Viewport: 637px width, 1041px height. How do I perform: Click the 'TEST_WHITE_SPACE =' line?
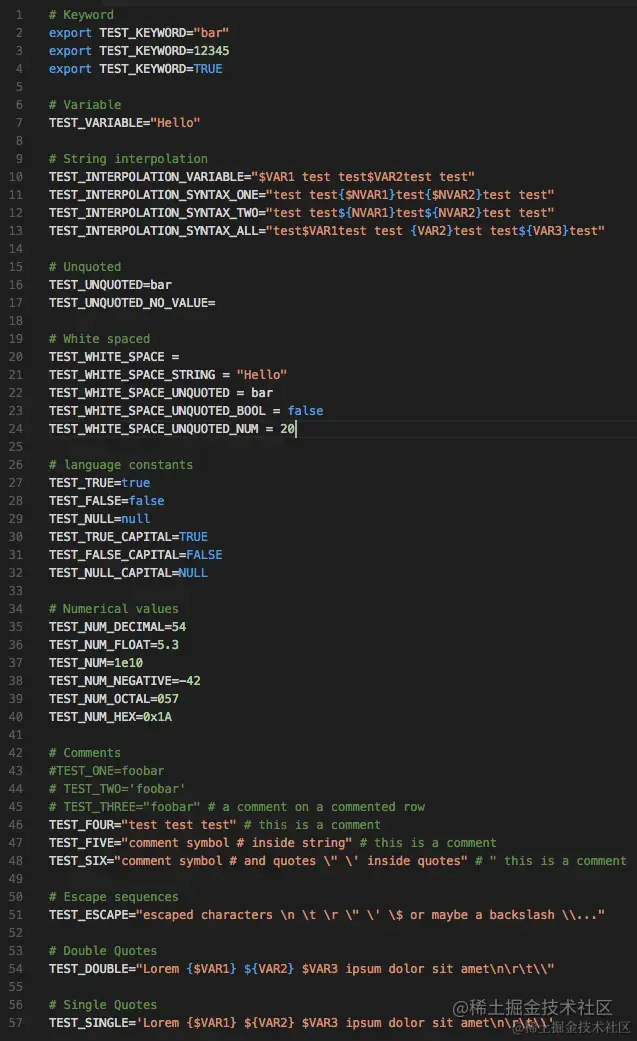click(x=114, y=357)
